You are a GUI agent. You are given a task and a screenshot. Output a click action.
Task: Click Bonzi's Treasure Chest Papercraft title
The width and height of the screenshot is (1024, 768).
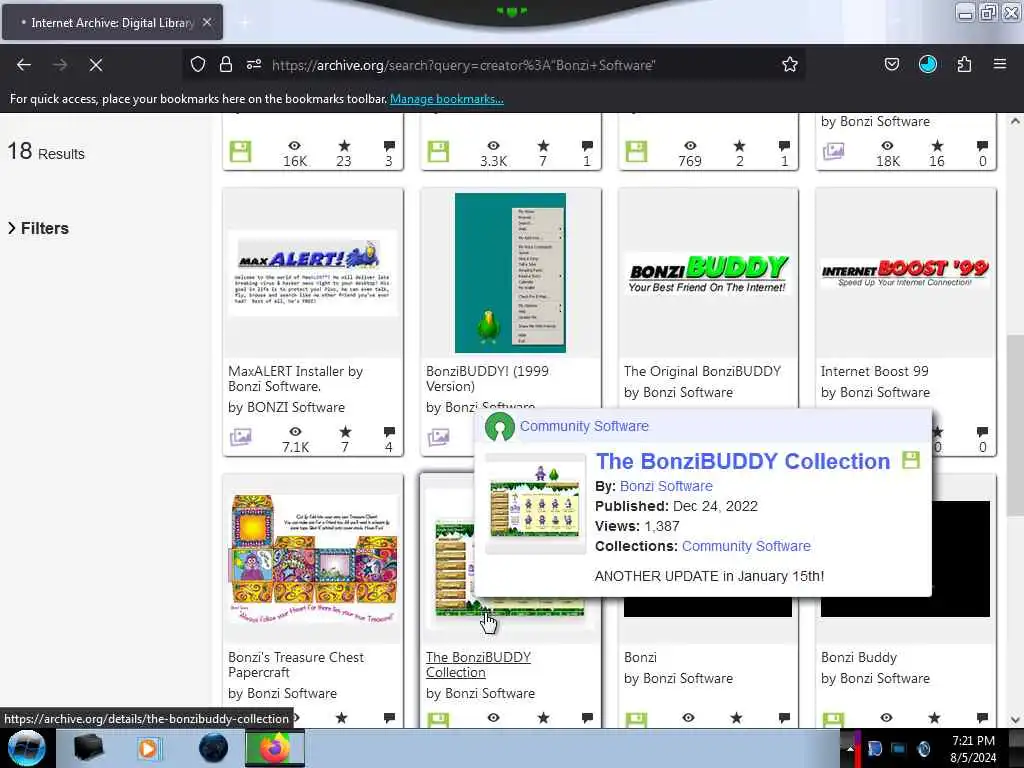coord(296,665)
